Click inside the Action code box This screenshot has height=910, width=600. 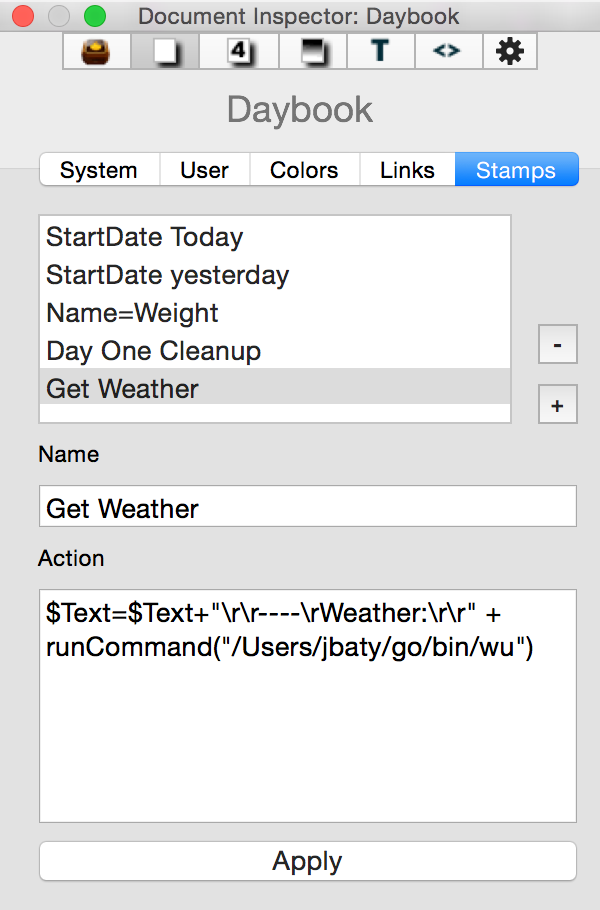click(307, 700)
